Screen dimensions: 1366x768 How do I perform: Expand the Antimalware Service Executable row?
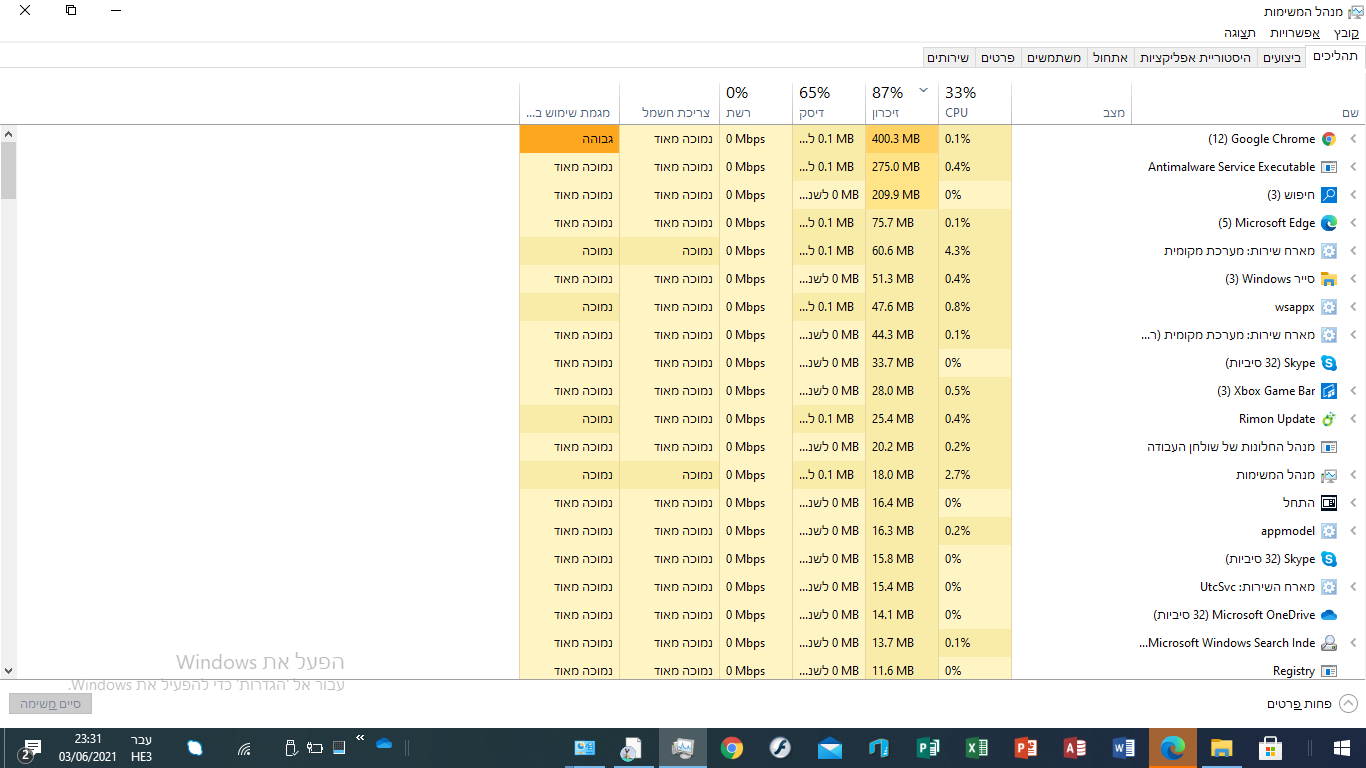[1354, 167]
